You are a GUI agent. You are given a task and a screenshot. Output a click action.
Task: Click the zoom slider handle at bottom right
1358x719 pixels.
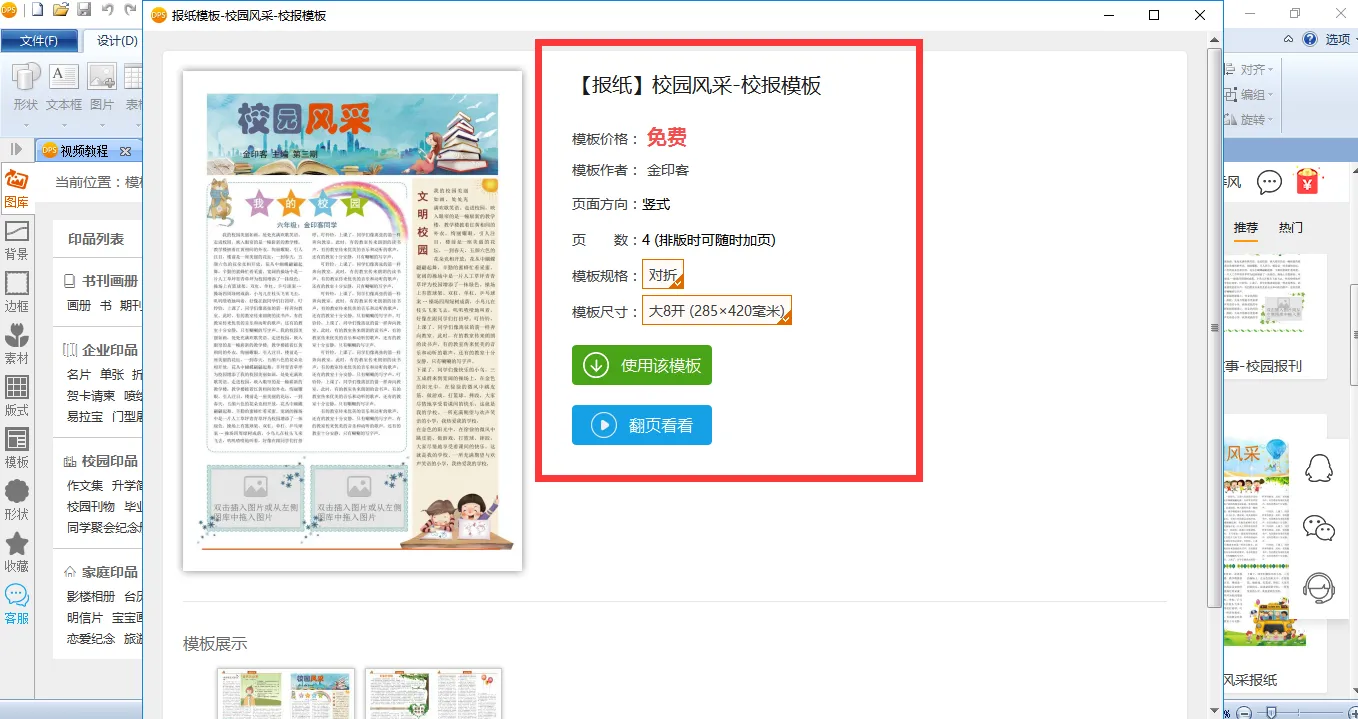coord(1271,712)
